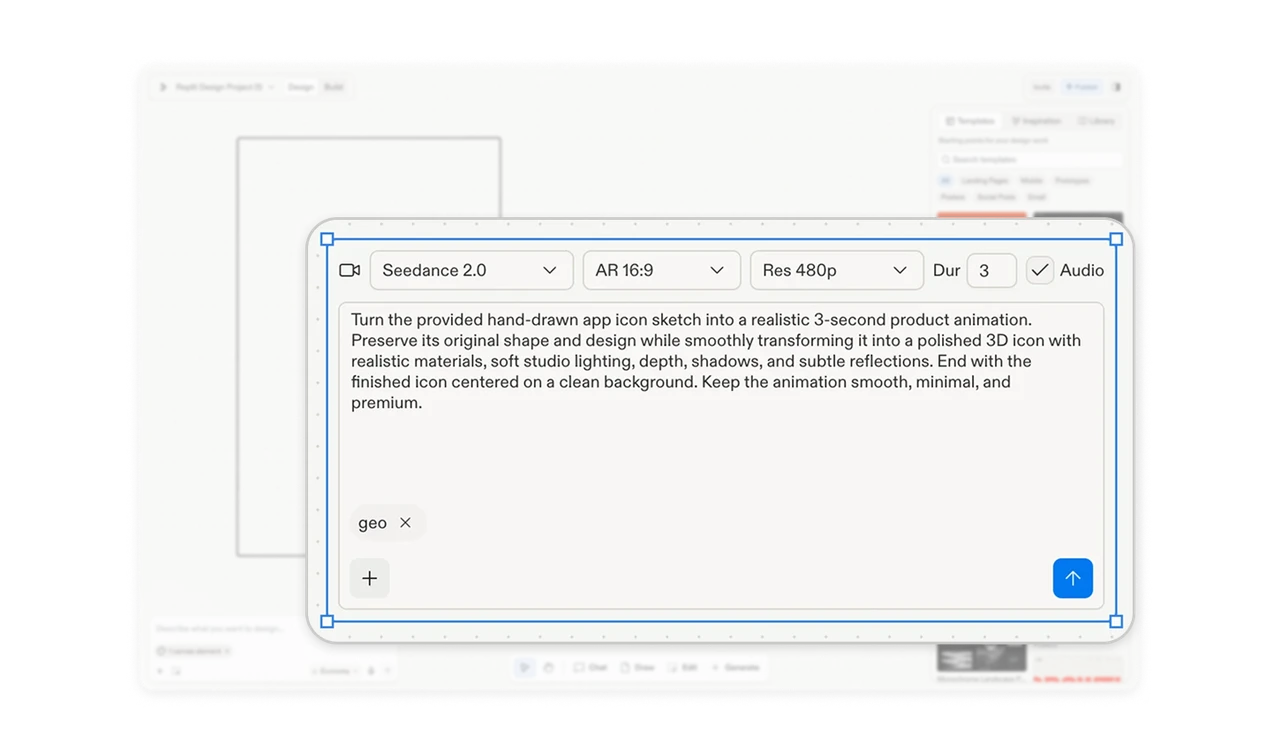Submit the prompt with the blue arrow button
Screen dimensions: 1280x754
tap(1072, 578)
